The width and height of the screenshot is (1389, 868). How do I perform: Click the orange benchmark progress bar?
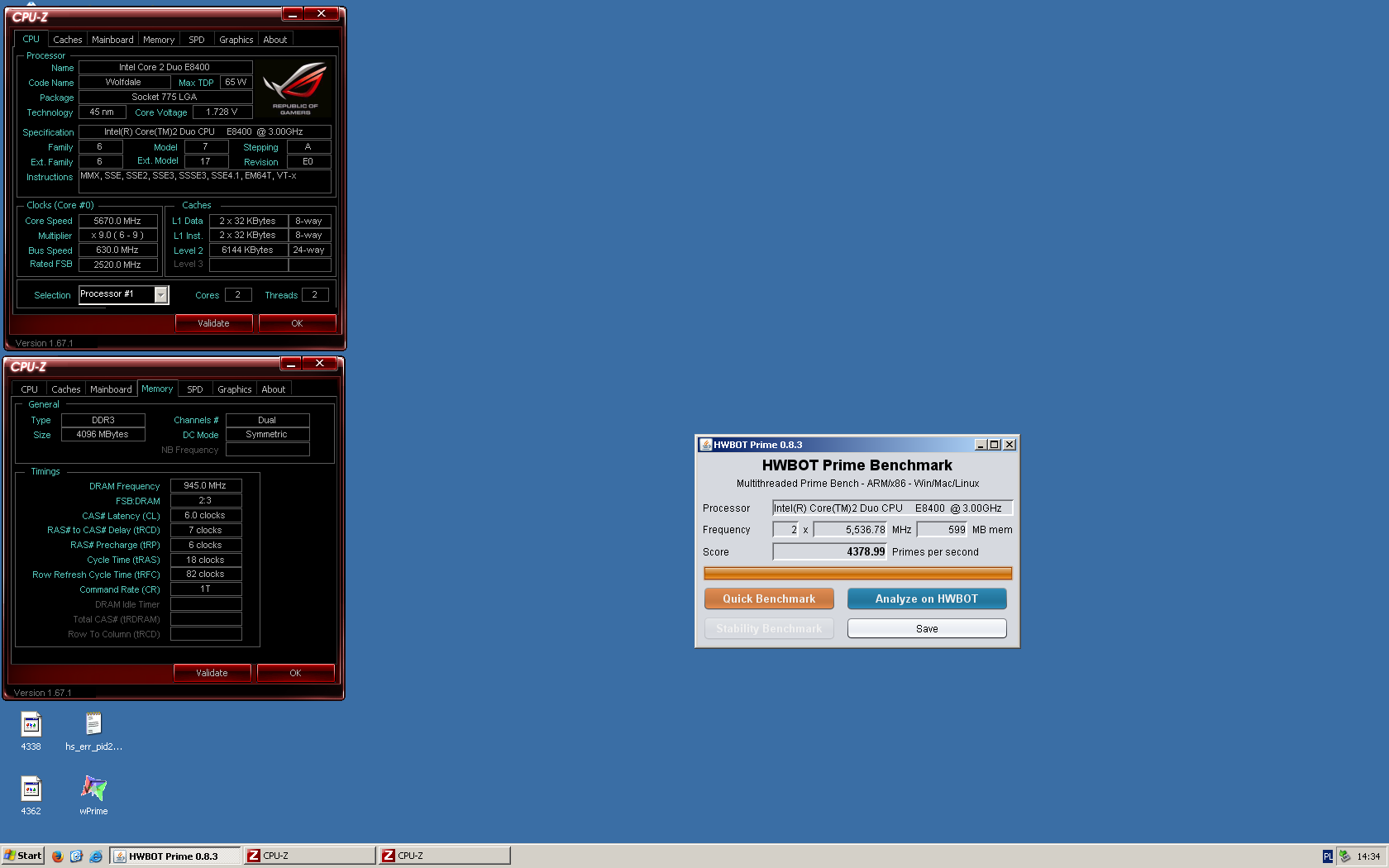[x=857, y=573]
